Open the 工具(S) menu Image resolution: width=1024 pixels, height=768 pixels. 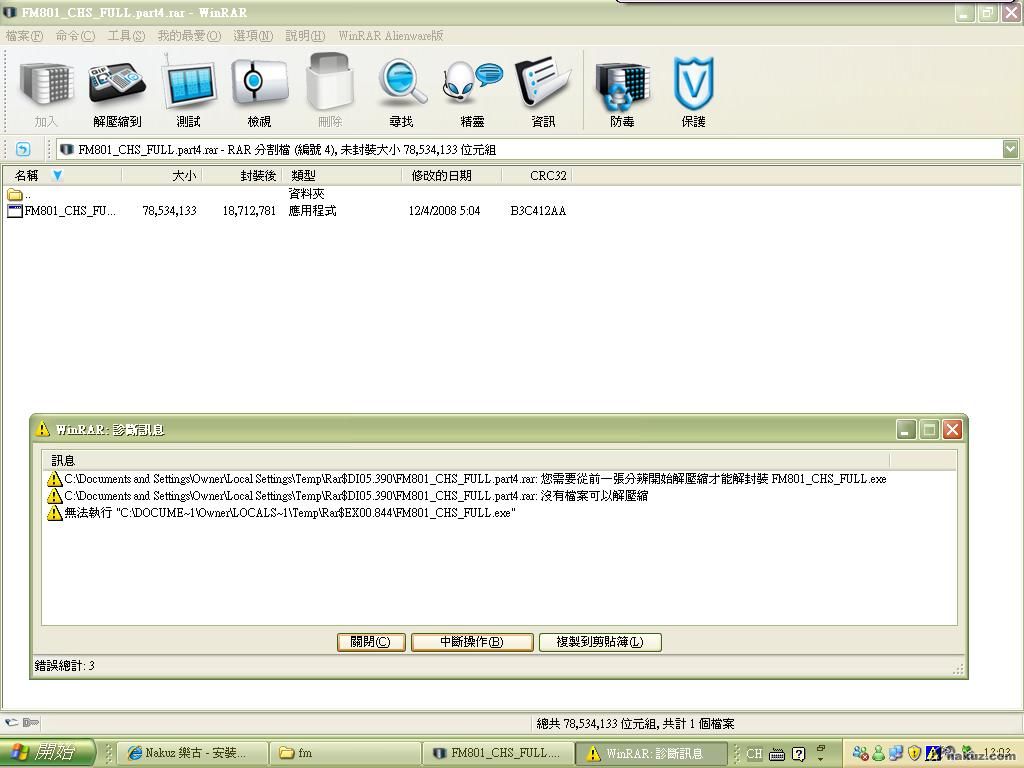point(126,36)
